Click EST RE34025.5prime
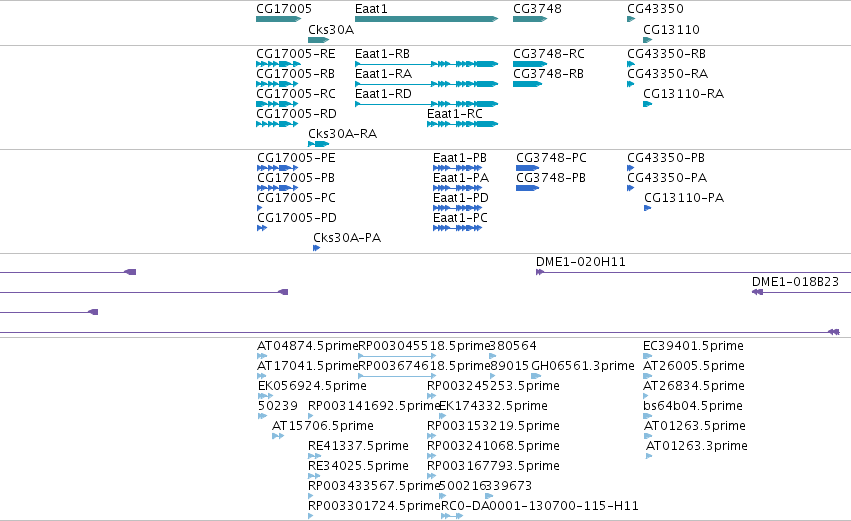This screenshot has width=851, height=521. [314, 476]
